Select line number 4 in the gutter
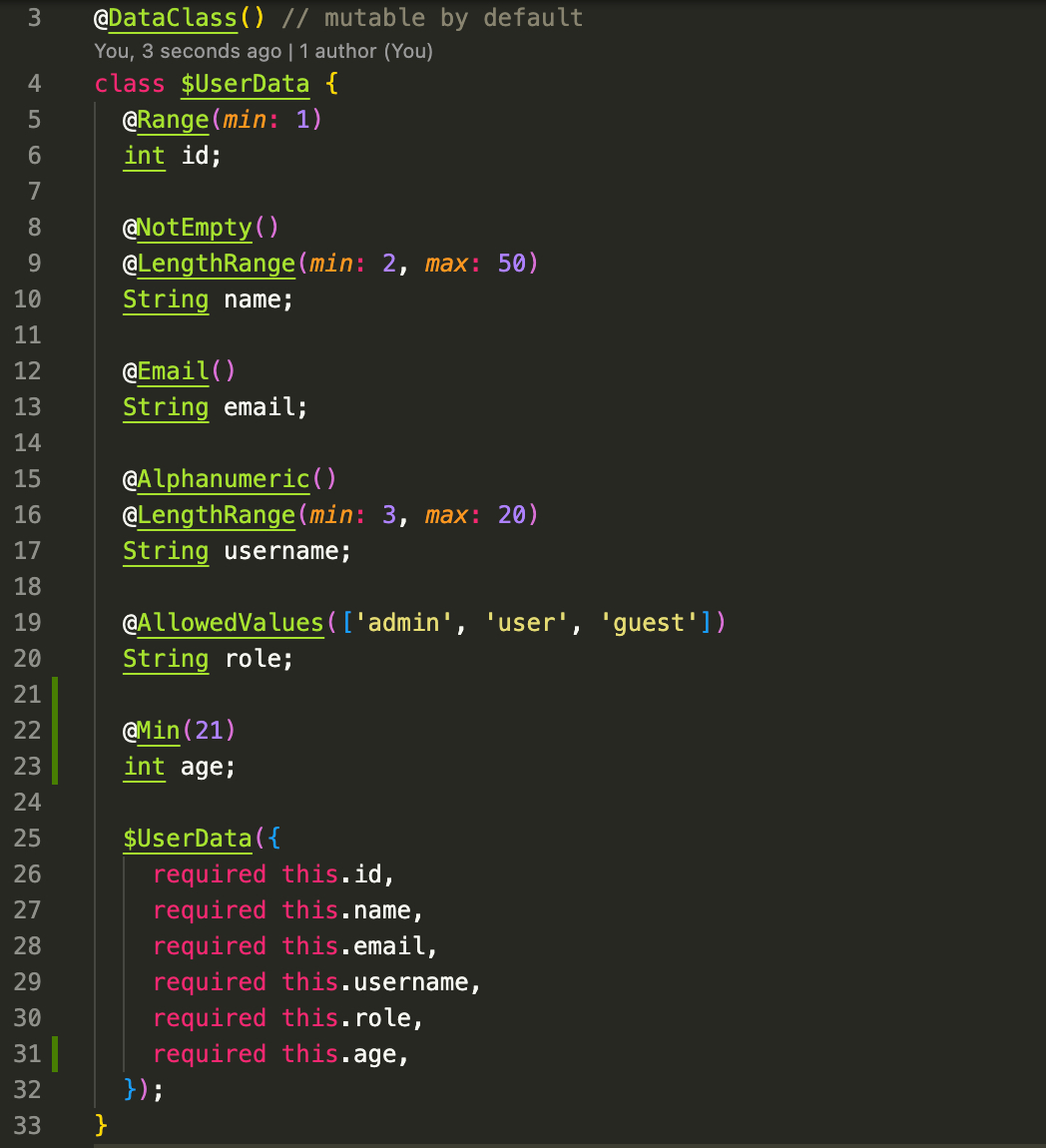1046x1148 pixels. pyautogui.click(x=34, y=84)
